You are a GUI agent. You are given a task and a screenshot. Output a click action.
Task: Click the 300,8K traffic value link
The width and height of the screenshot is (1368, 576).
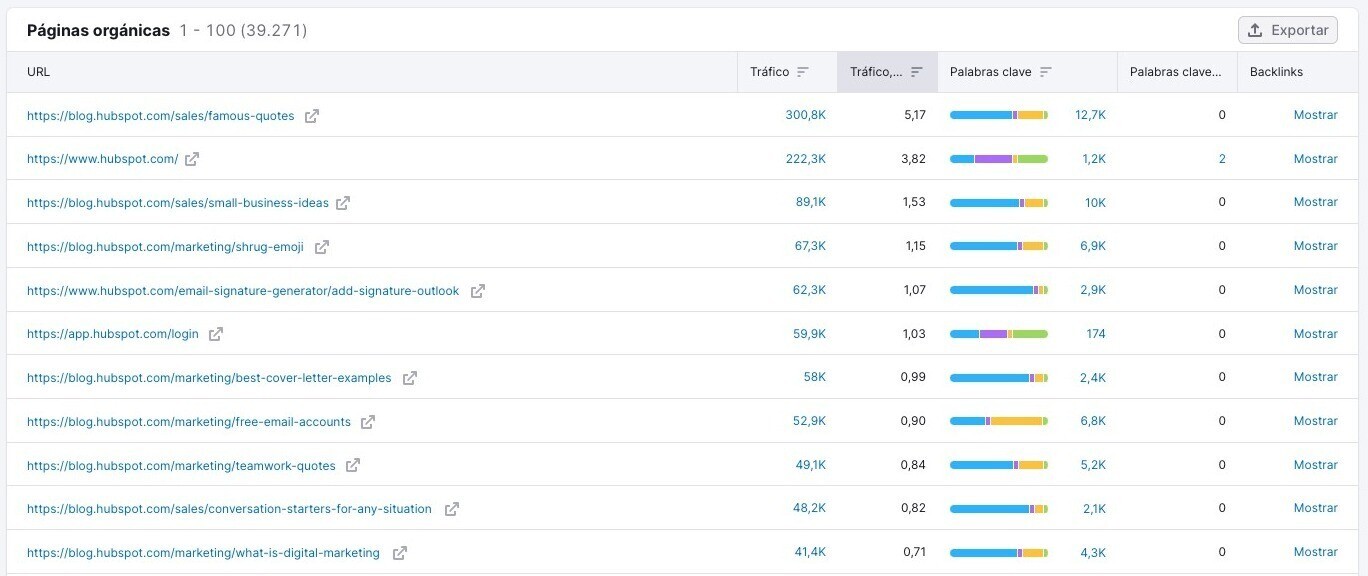[x=806, y=115]
